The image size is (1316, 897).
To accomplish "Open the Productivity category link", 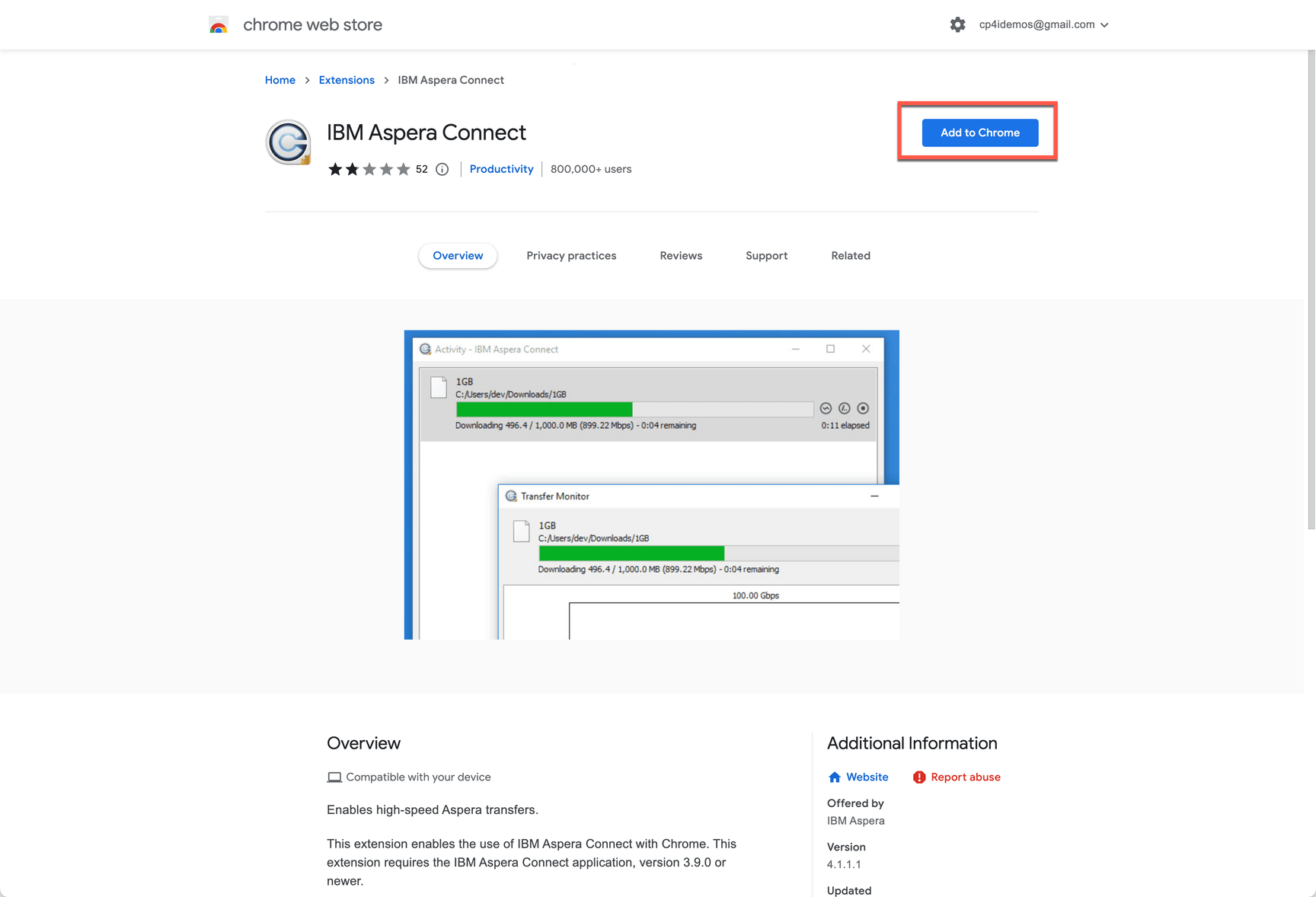I will [501, 169].
